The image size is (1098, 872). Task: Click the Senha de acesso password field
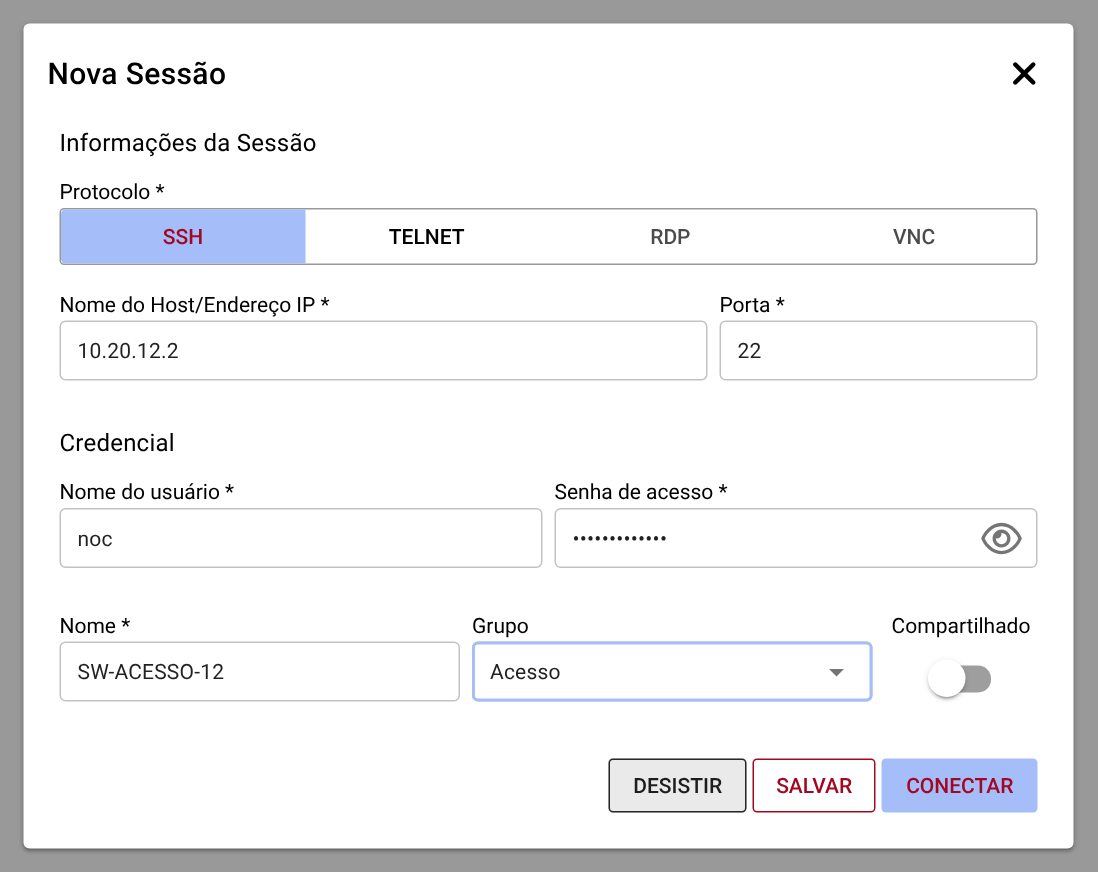(795, 538)
